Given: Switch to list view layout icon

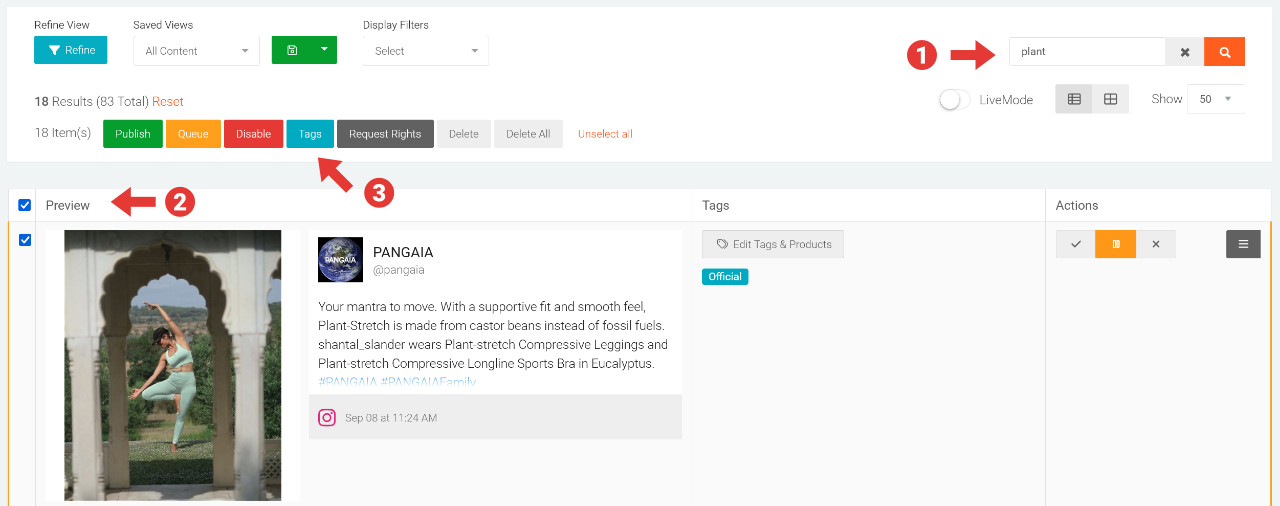Looking at the screenshot, I should pyautogui.click(x=1074, y=99).
